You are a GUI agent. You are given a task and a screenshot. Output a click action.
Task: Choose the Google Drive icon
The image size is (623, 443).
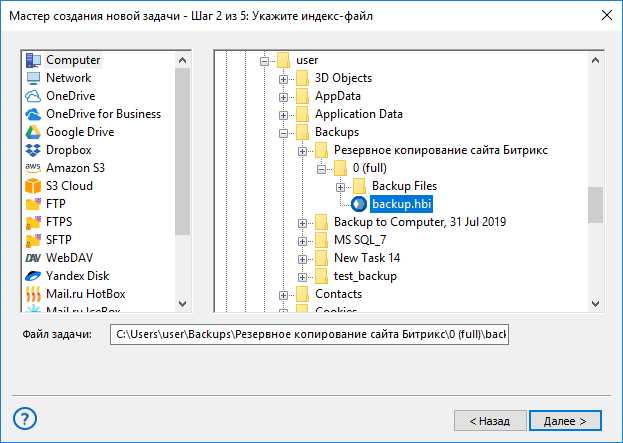coord(33,132)
